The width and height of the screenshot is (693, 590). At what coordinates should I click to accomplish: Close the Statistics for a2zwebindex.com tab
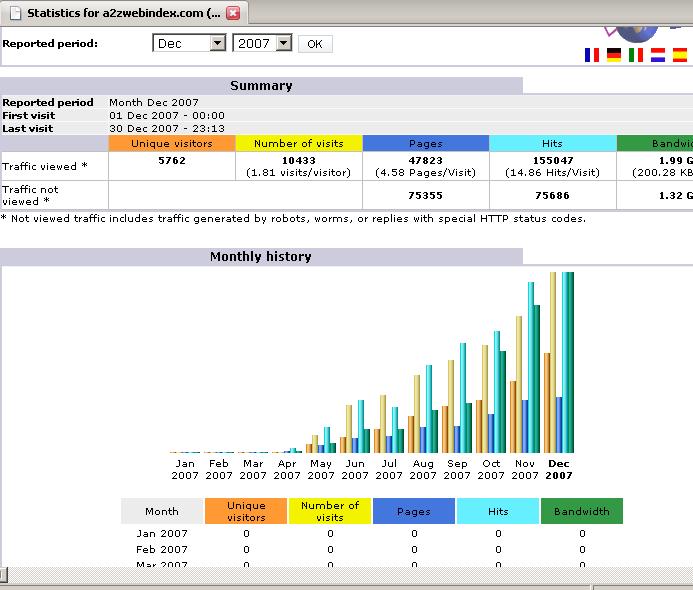233,13
